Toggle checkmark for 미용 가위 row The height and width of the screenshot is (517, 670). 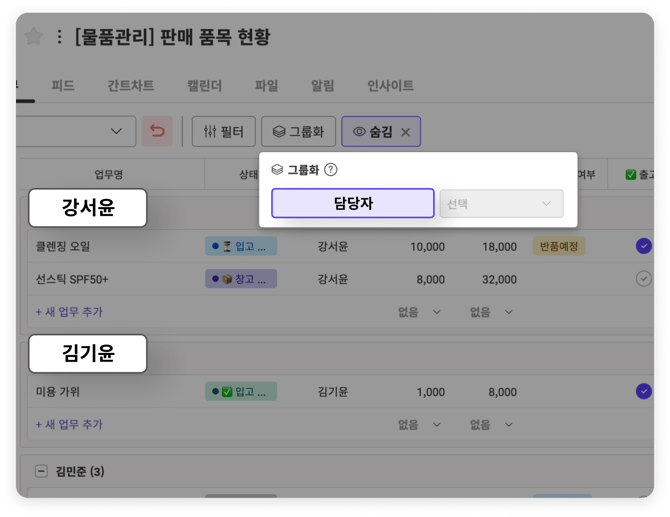click(x=643, y=391)
